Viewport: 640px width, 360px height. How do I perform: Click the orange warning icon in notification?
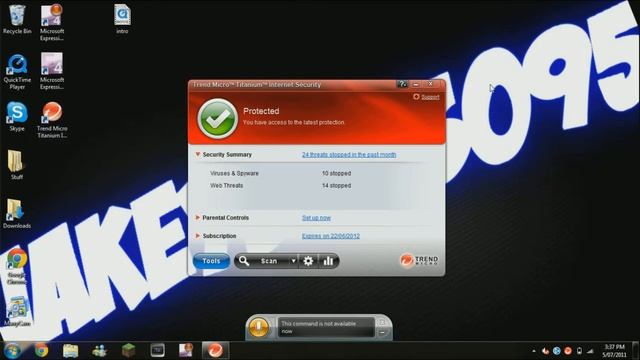[259, 327]
